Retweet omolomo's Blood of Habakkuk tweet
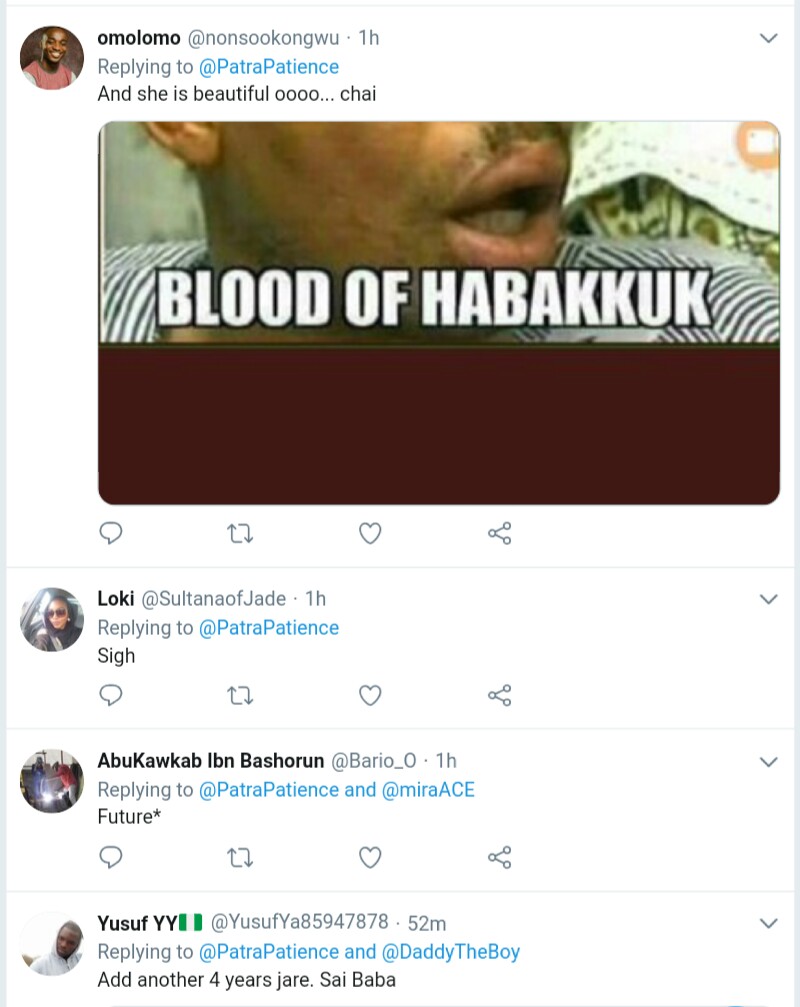 (x=241, y=534)
